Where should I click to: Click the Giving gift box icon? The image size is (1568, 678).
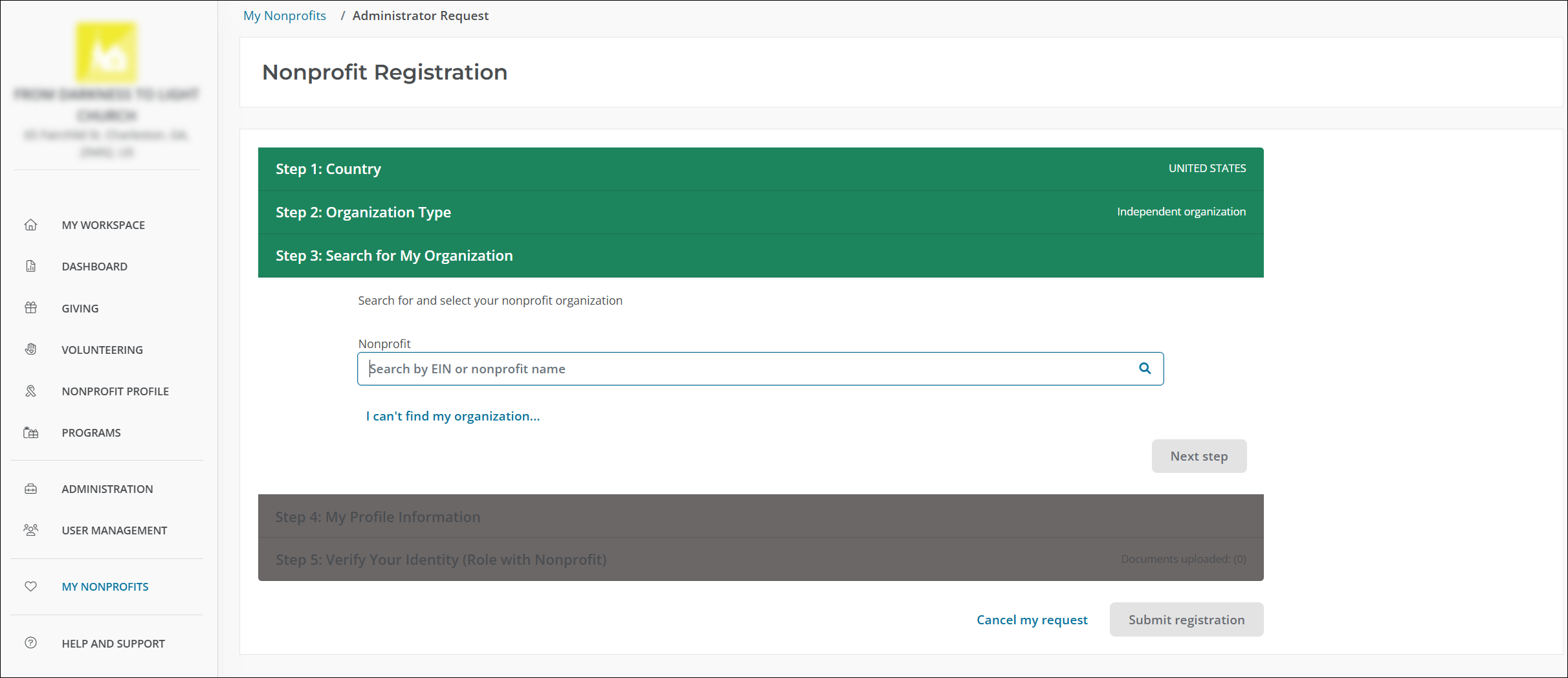(30, 308)
